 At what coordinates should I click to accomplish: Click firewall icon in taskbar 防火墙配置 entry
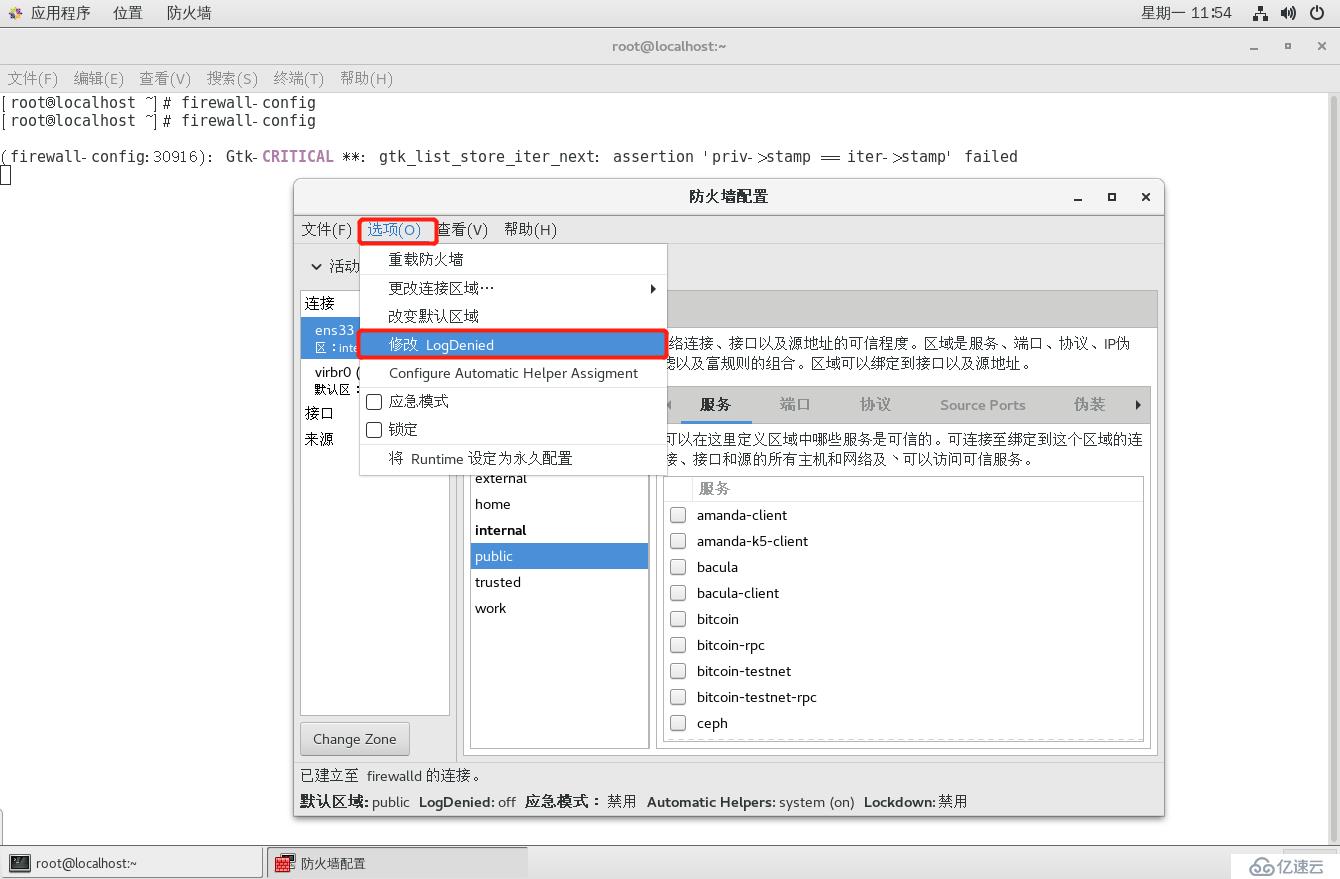285,863
